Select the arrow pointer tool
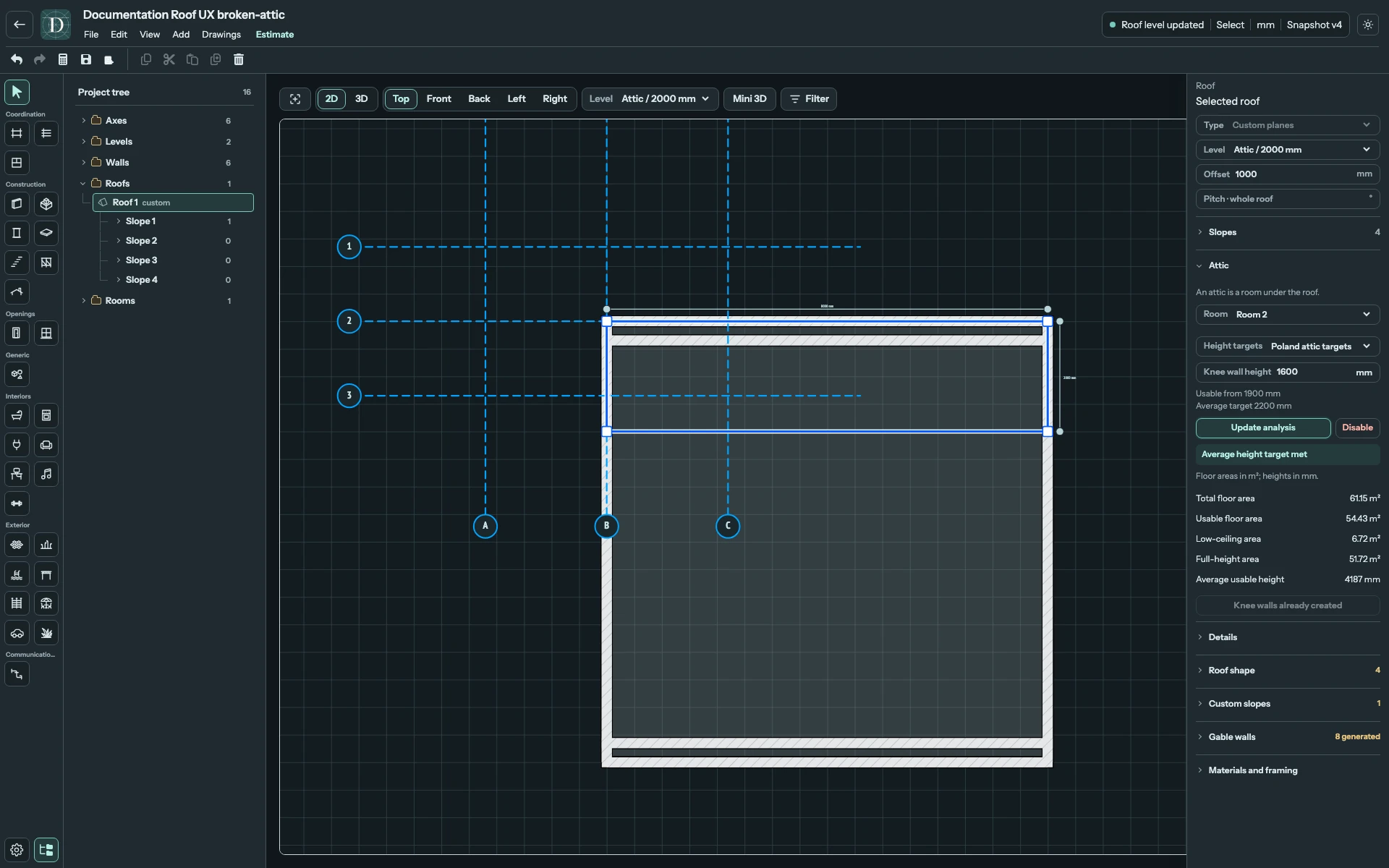Viewport: 1389px width, 868px height. (x=17, y=92)
